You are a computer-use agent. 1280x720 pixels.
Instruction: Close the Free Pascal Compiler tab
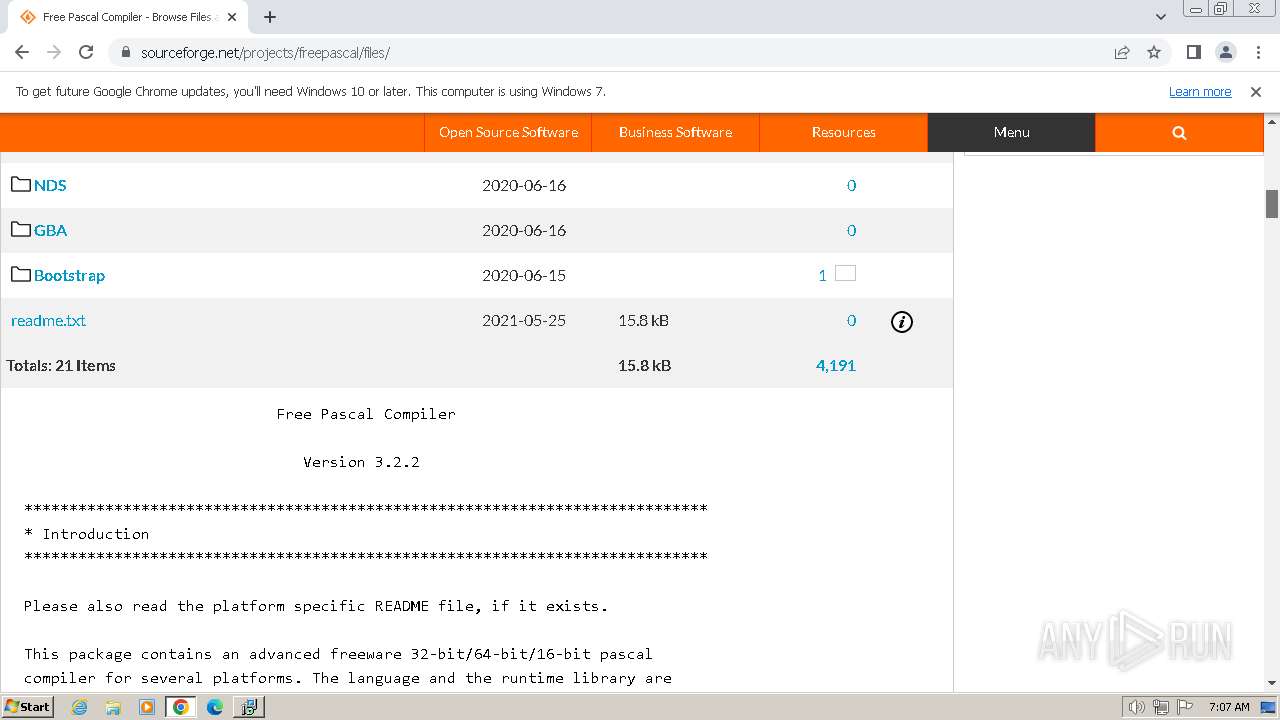coord(232,17)
